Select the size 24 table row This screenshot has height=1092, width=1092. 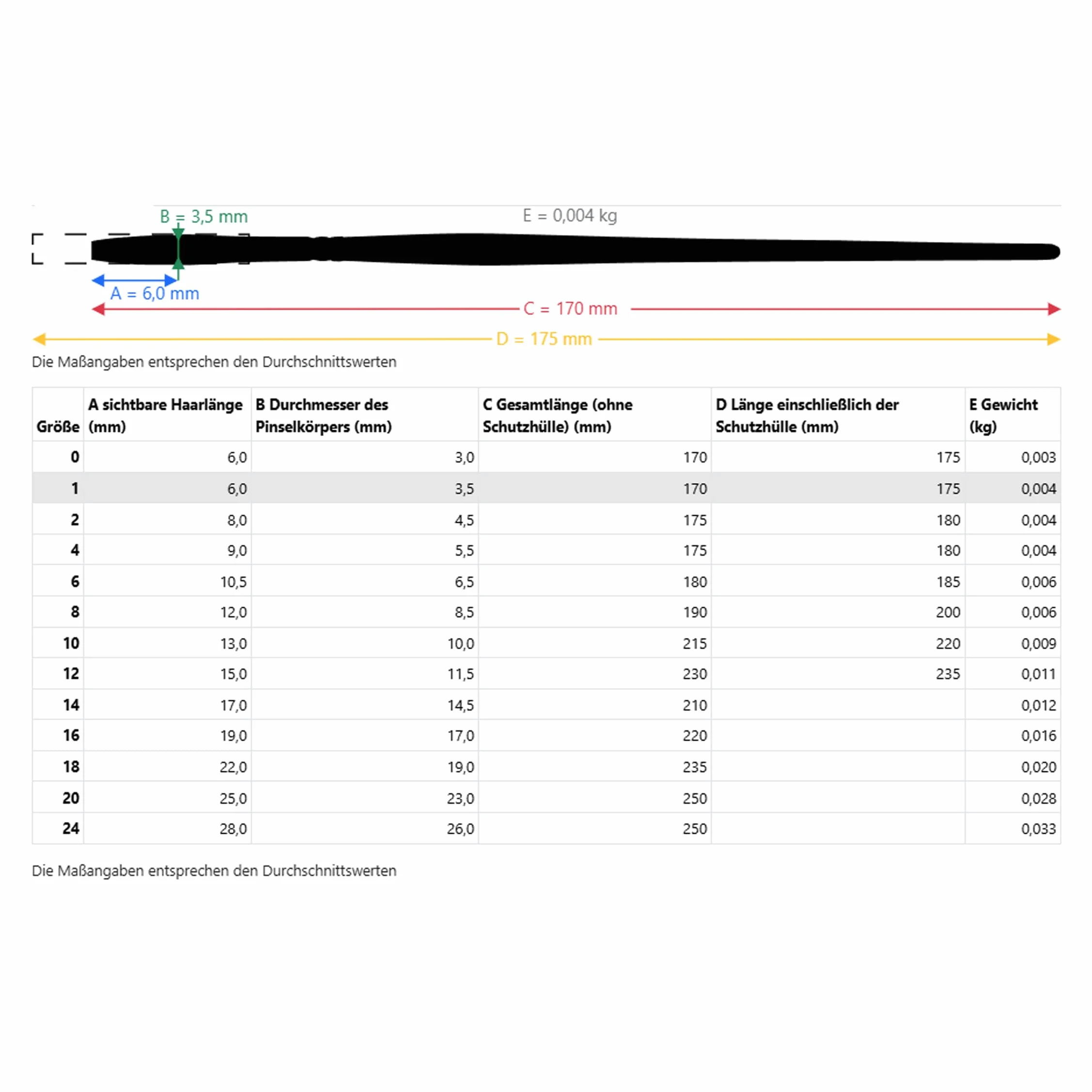[x=546, y=828]
